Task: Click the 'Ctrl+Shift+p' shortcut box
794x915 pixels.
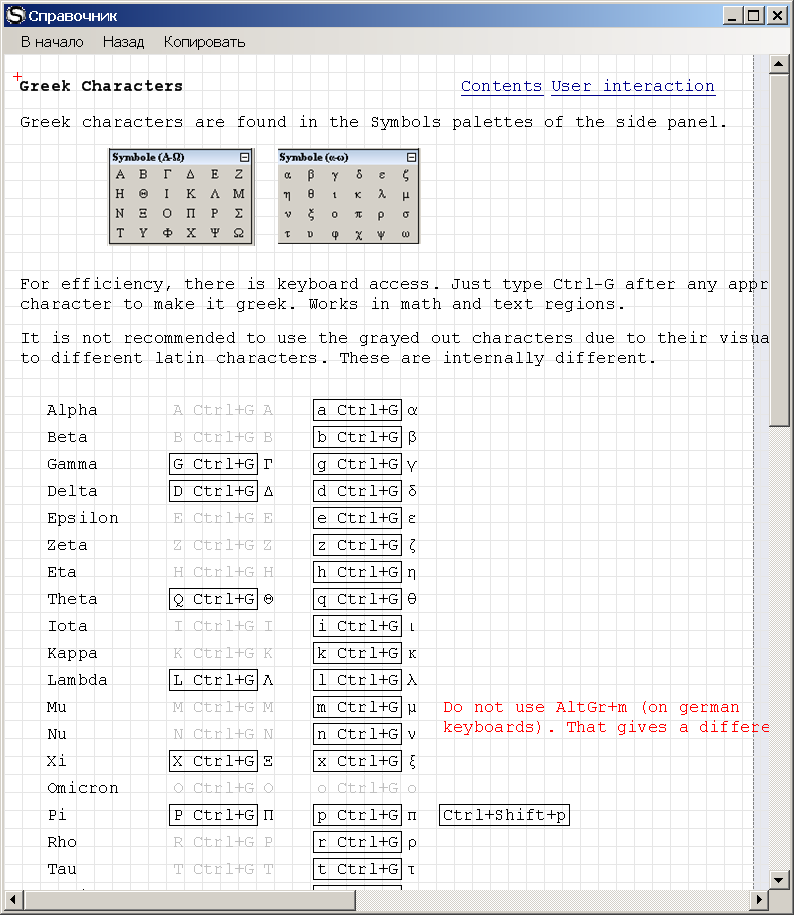Action: click(504, 815)
